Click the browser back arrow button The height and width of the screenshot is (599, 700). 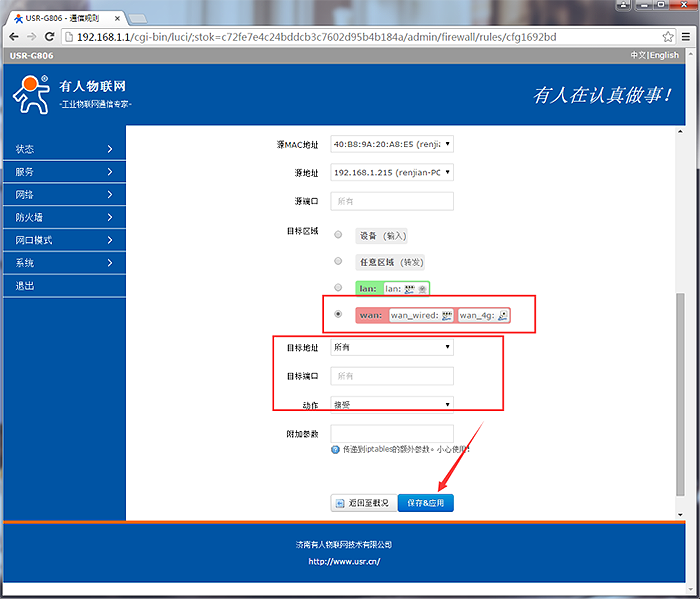point(14,36)
